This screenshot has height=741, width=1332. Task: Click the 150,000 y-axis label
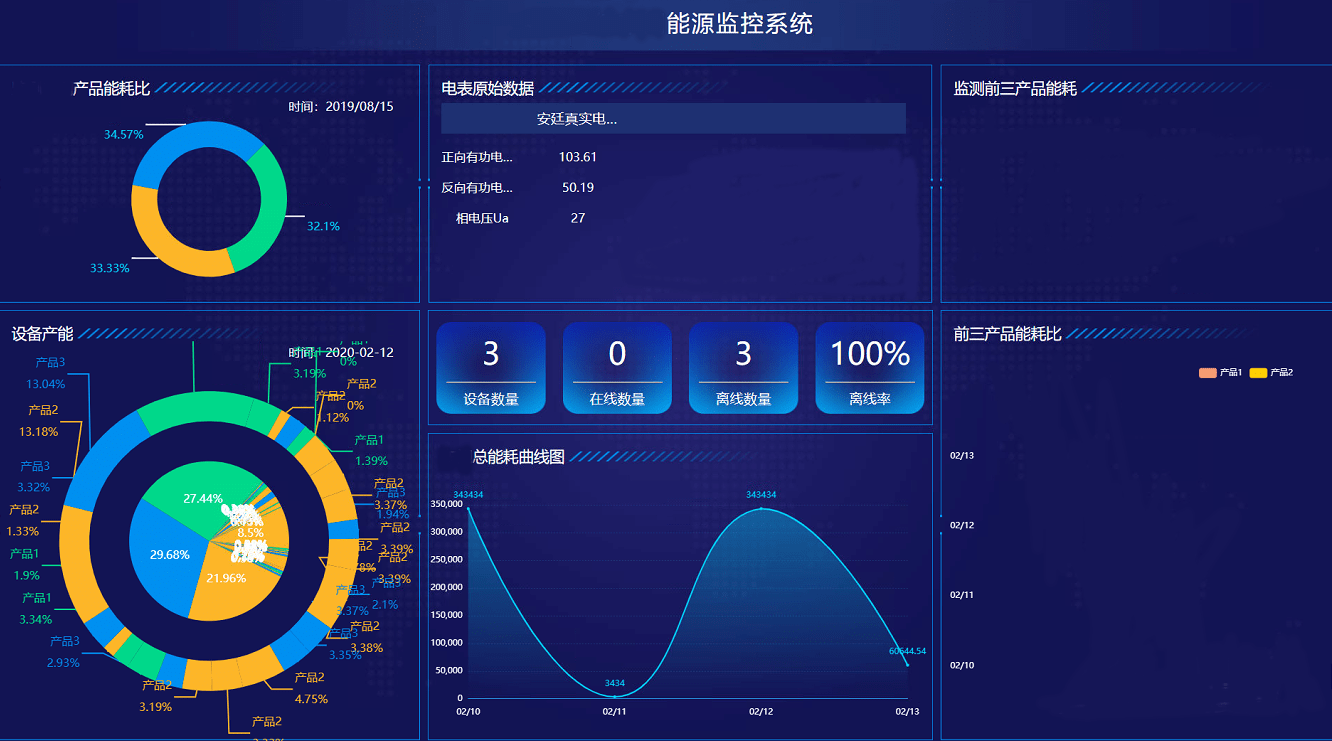coord(446,614)
